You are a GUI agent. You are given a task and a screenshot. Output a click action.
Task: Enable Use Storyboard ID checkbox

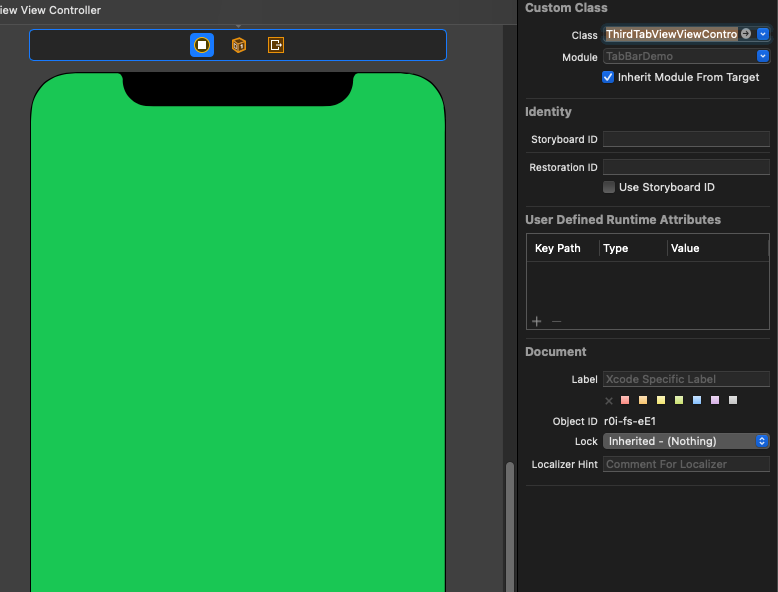pyautogui.click(x=609, y=187)
